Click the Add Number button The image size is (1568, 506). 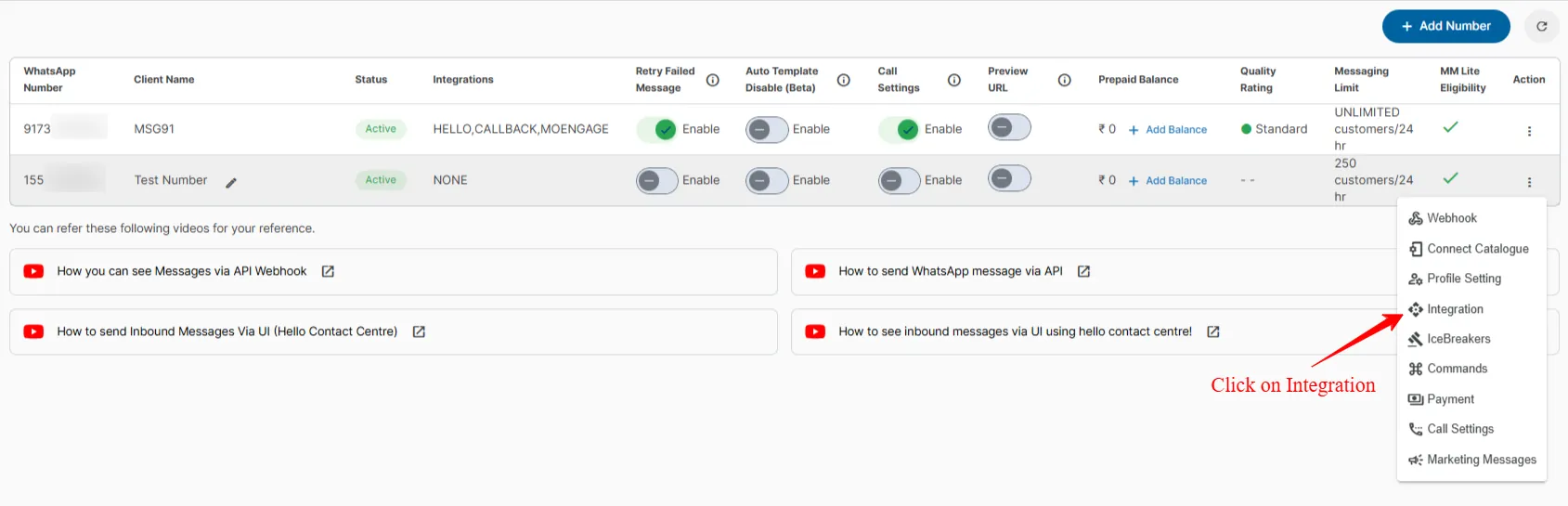tap(1445, 26)
